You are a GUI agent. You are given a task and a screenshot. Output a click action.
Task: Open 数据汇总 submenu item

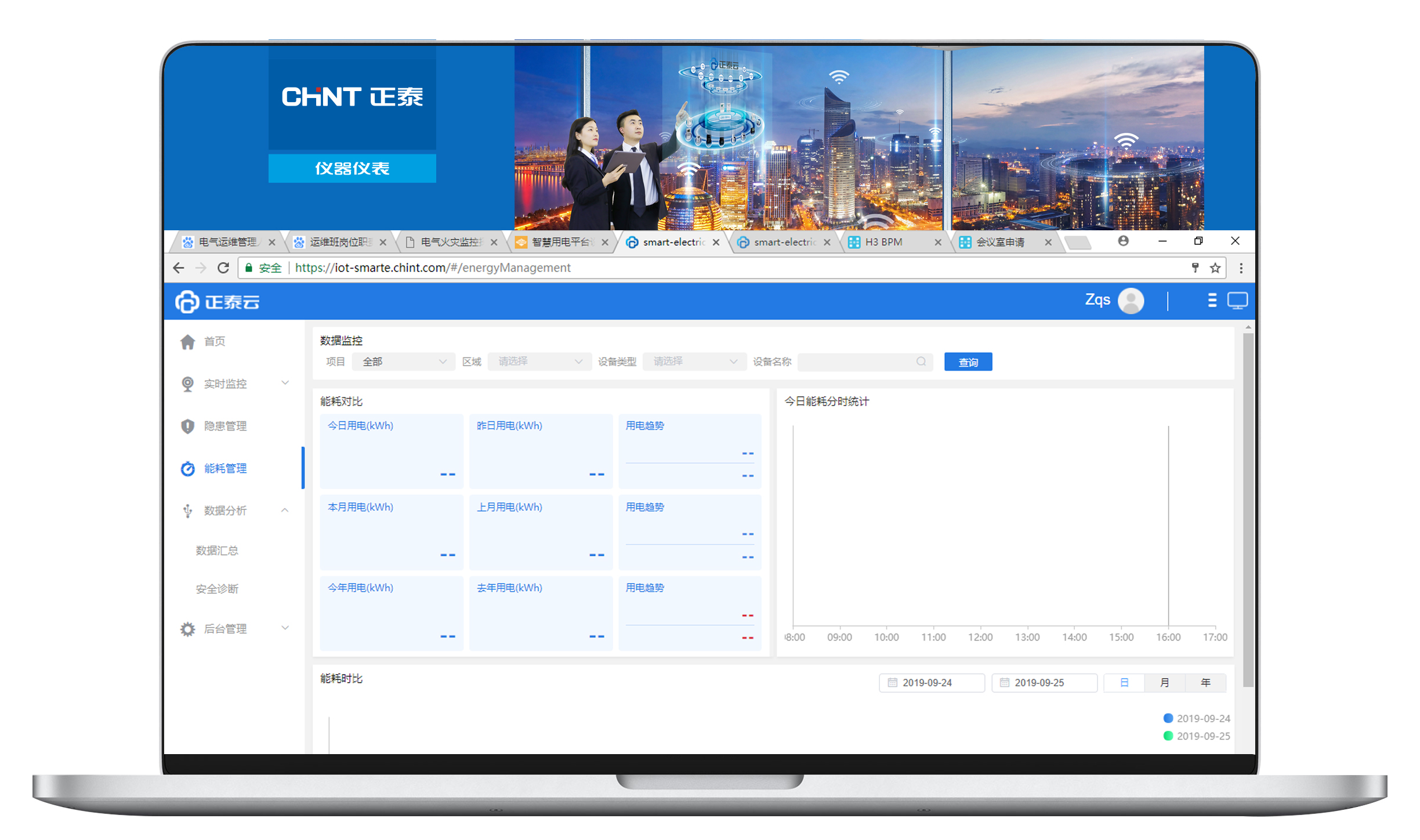coord(217,551)
